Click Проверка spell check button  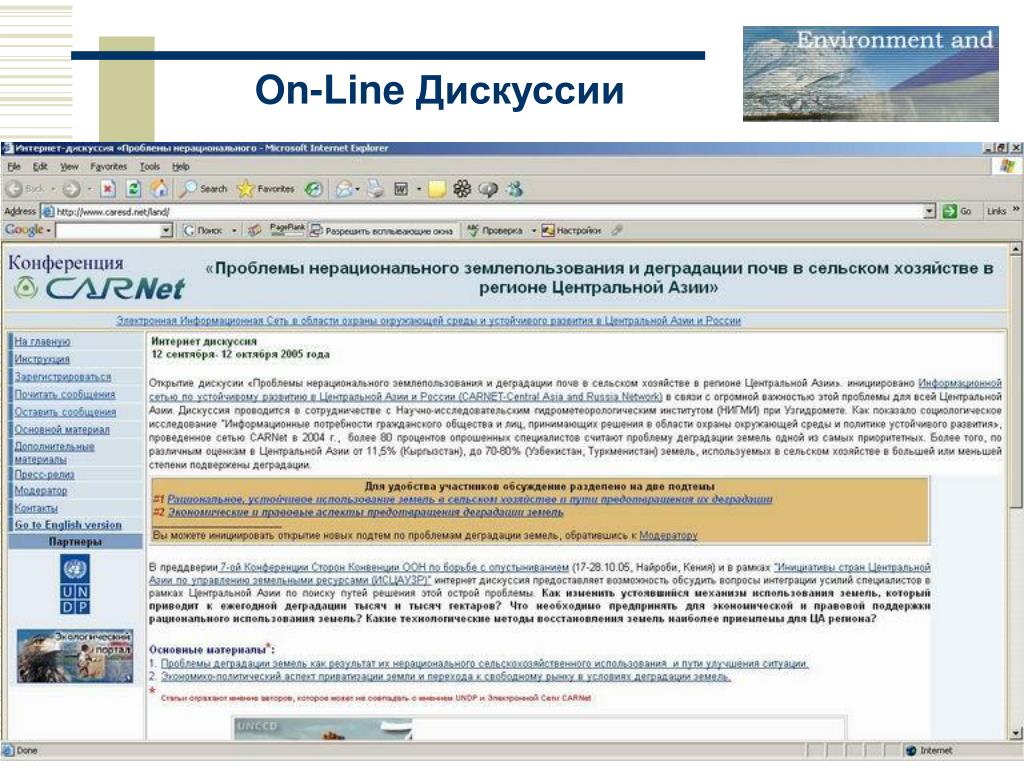[494, 231]
